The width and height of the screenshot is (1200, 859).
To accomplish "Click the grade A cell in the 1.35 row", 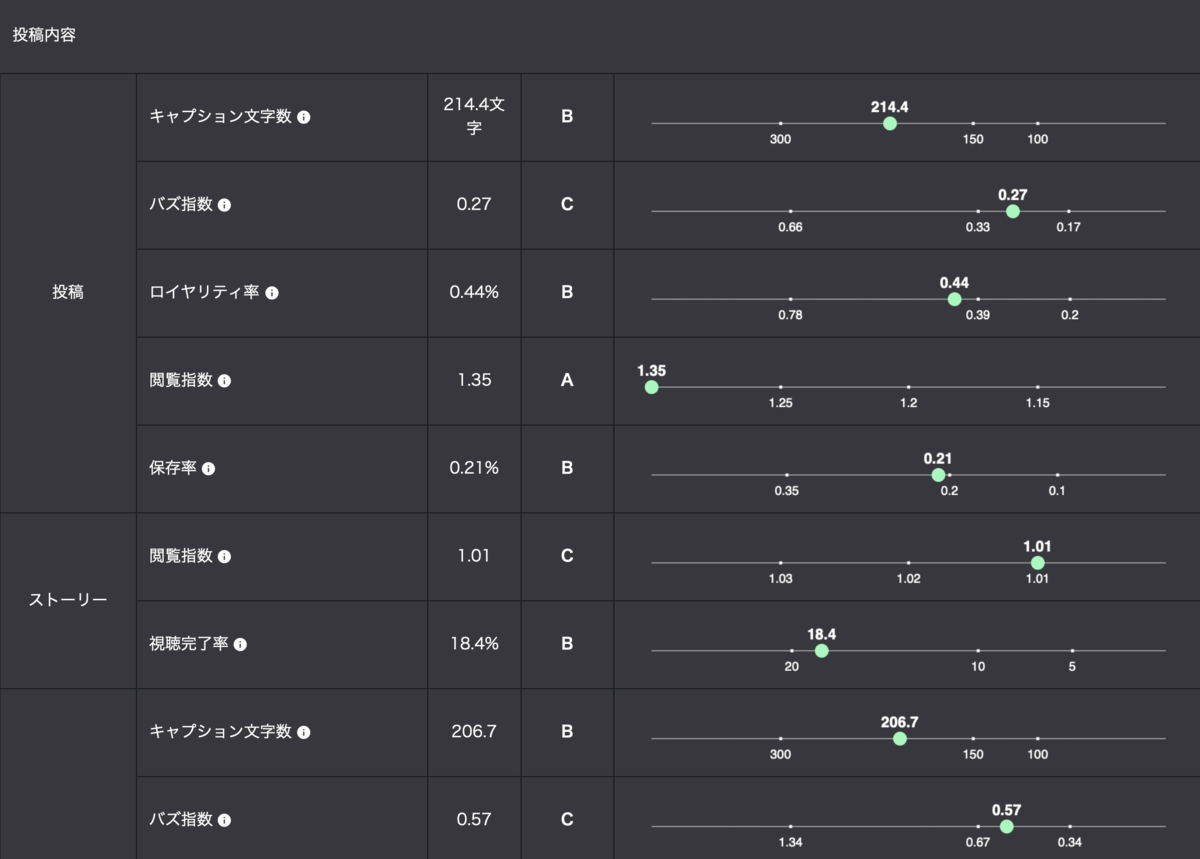I will coord(567,381).
